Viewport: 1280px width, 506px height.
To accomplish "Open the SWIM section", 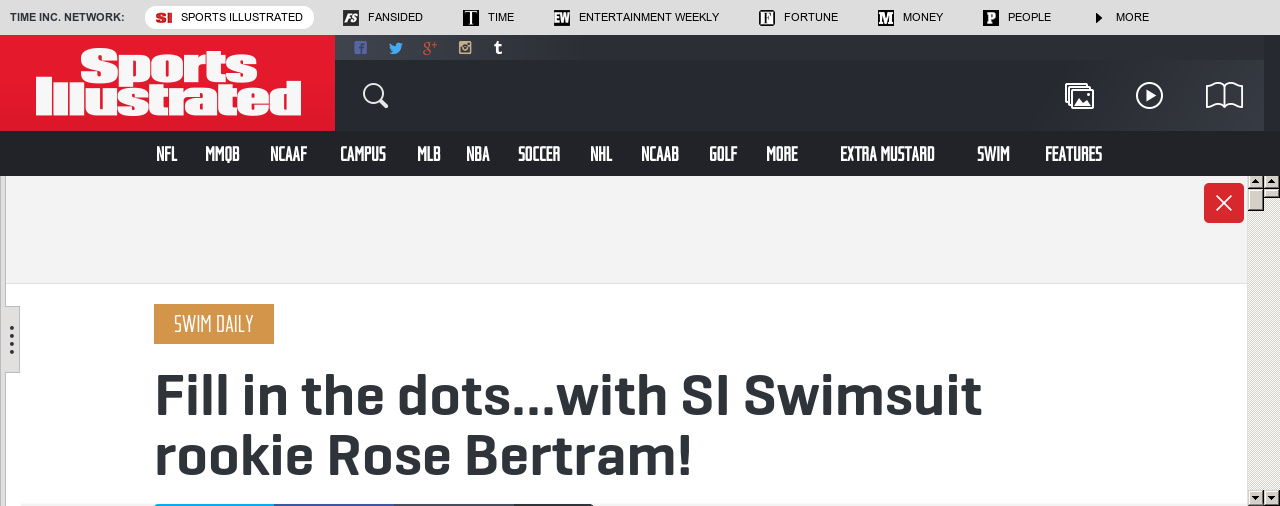I will [993, 154].
